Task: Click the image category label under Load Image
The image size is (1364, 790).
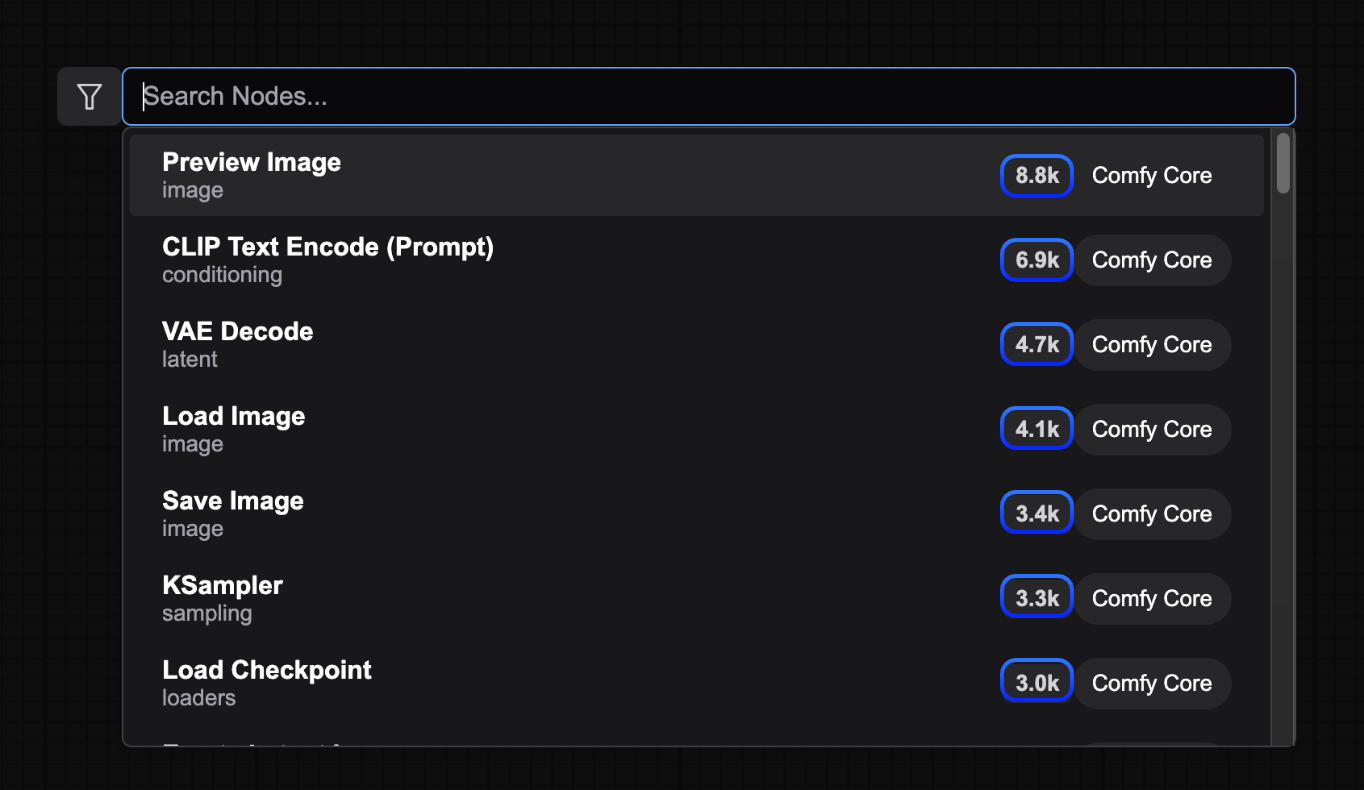Action: 192,444
